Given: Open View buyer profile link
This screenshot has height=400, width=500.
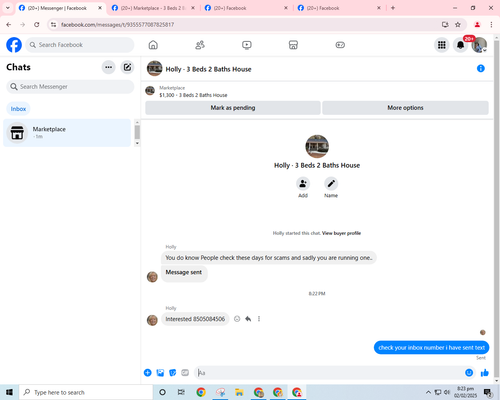Looking at the screenshot, I should (341, 233).
